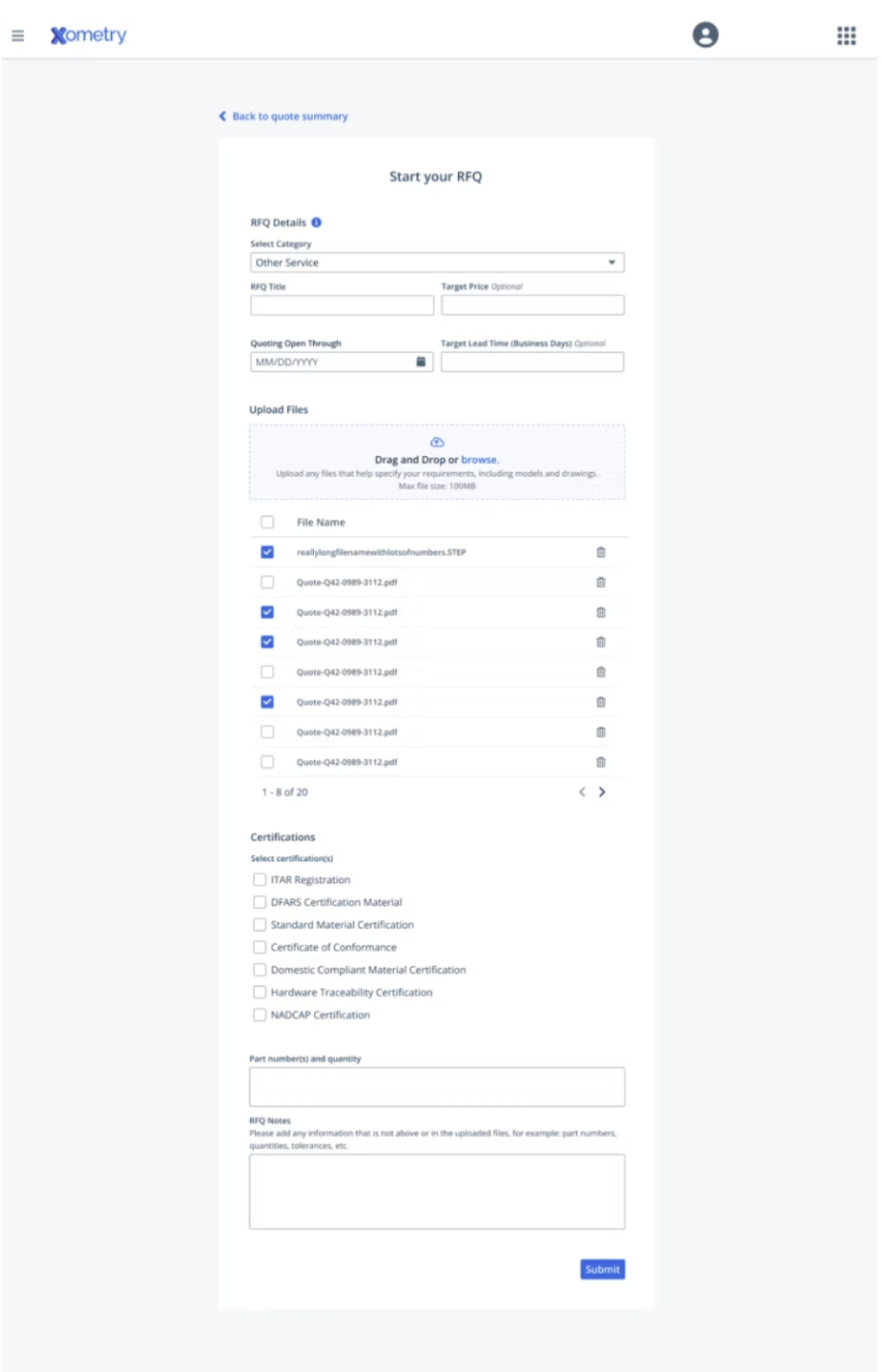Focus the RFQ Title field

(x=342, y=305)
